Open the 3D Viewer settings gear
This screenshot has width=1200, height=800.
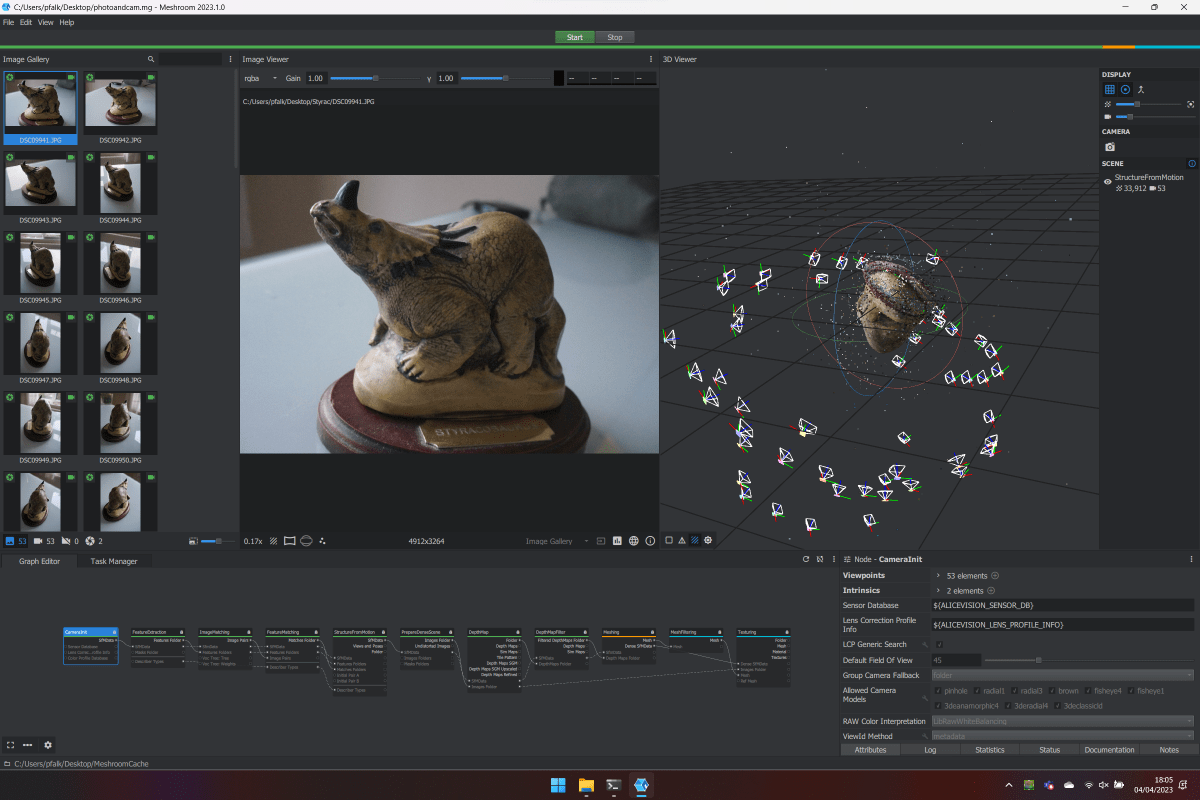click(x=708, y=540)
